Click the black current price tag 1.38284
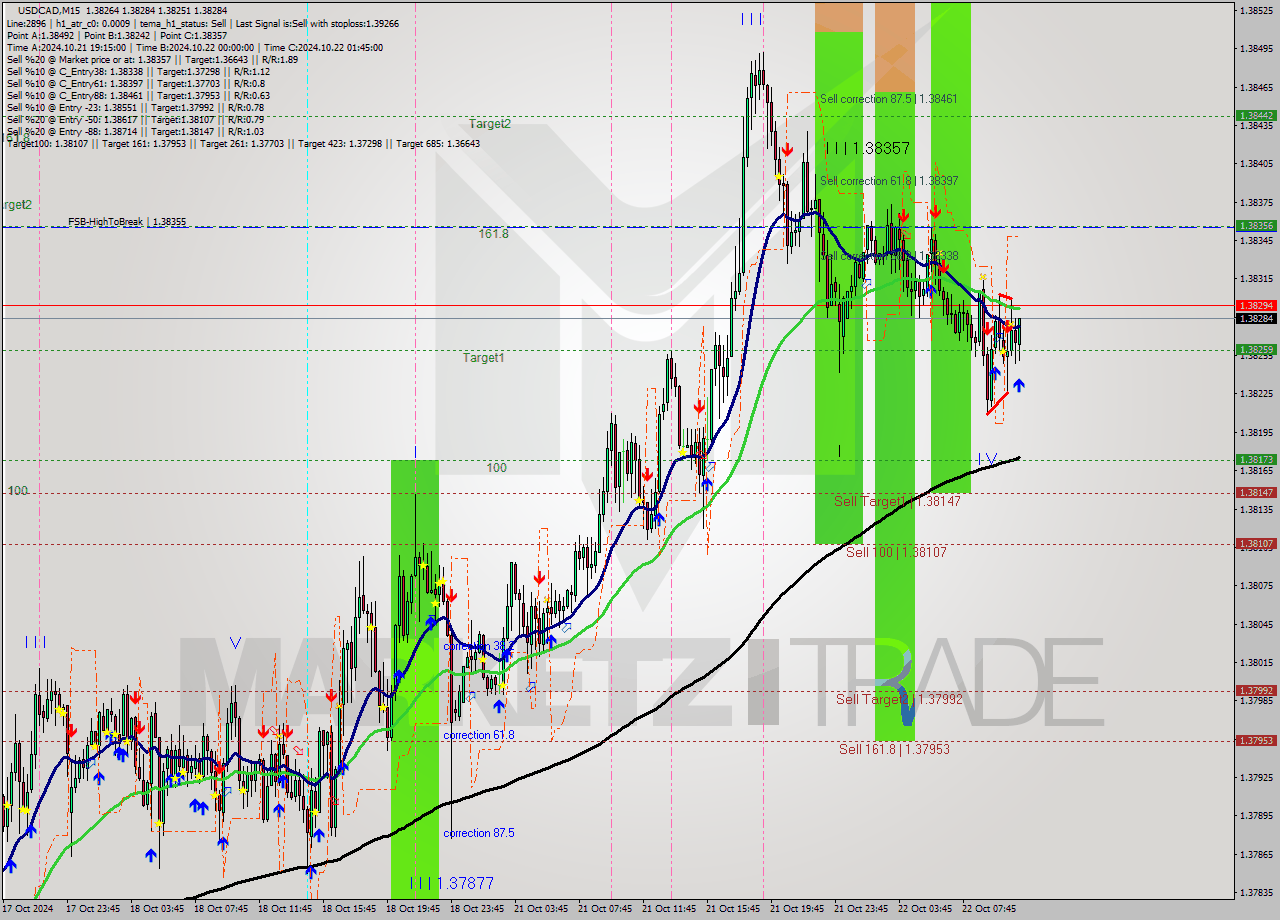Screen dimensions: 1280x920 point(1256,318)
